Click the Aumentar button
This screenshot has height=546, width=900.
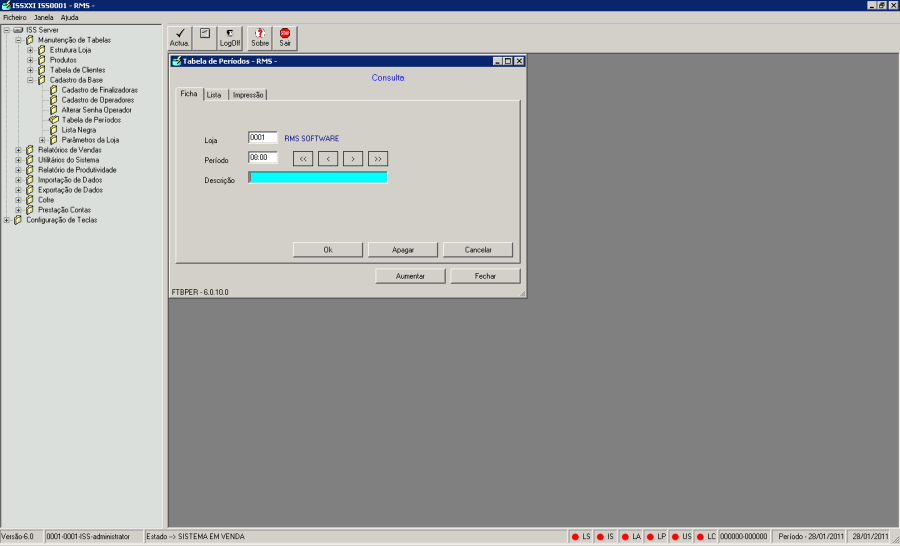click(410, 276)
